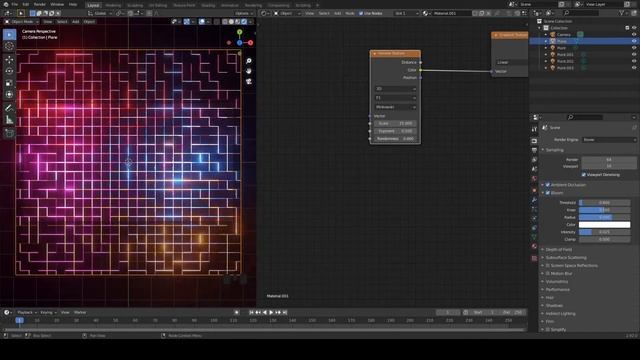Enable Screen Space Reflections checkbox
Image resolution: width=640 pixels, height=360 pixels.
[x=548, y=266]
